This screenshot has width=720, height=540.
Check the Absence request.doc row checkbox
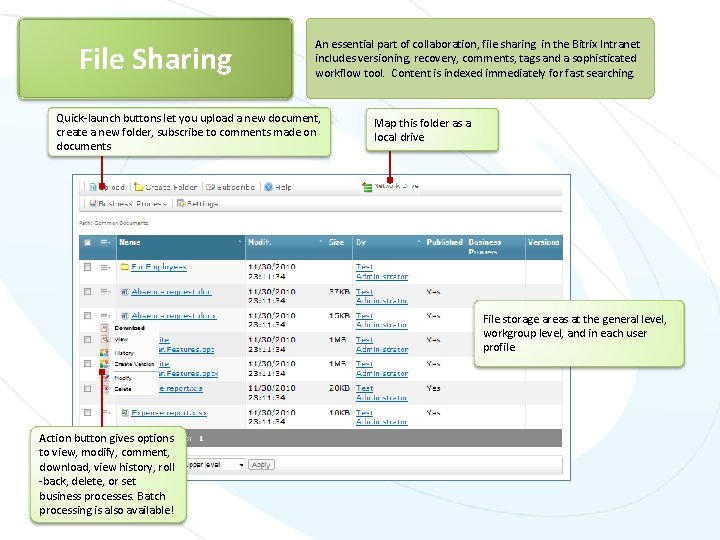(x=87, y=291)
